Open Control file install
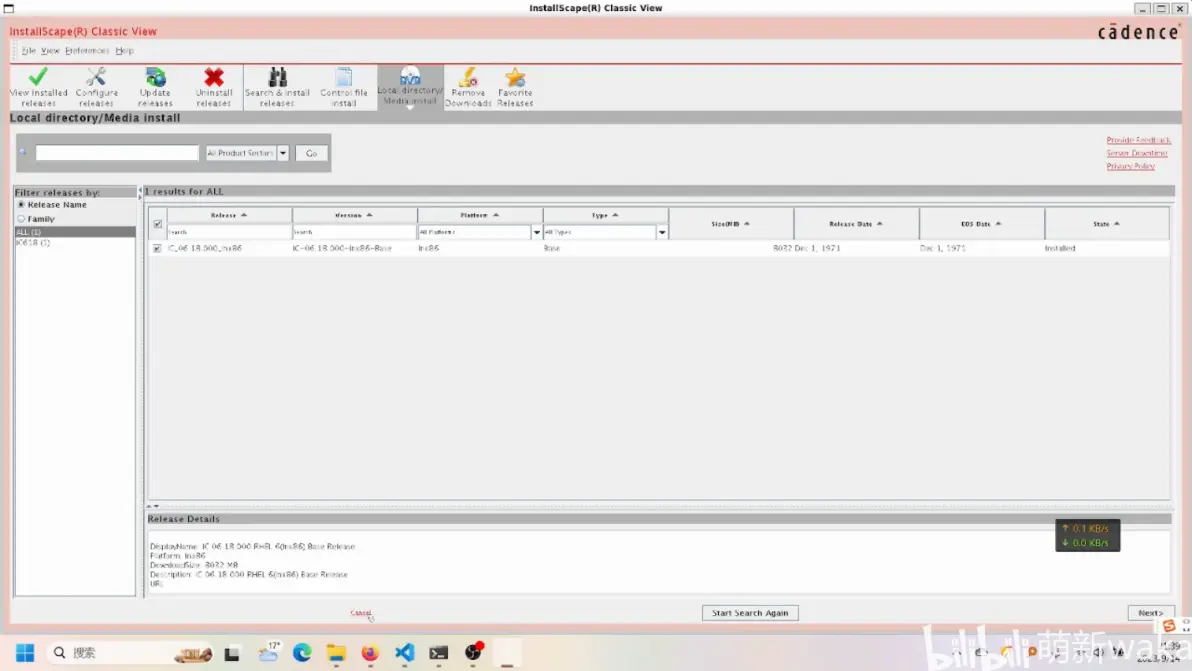Screen dimensions: 1192x671 click(344, 87)
